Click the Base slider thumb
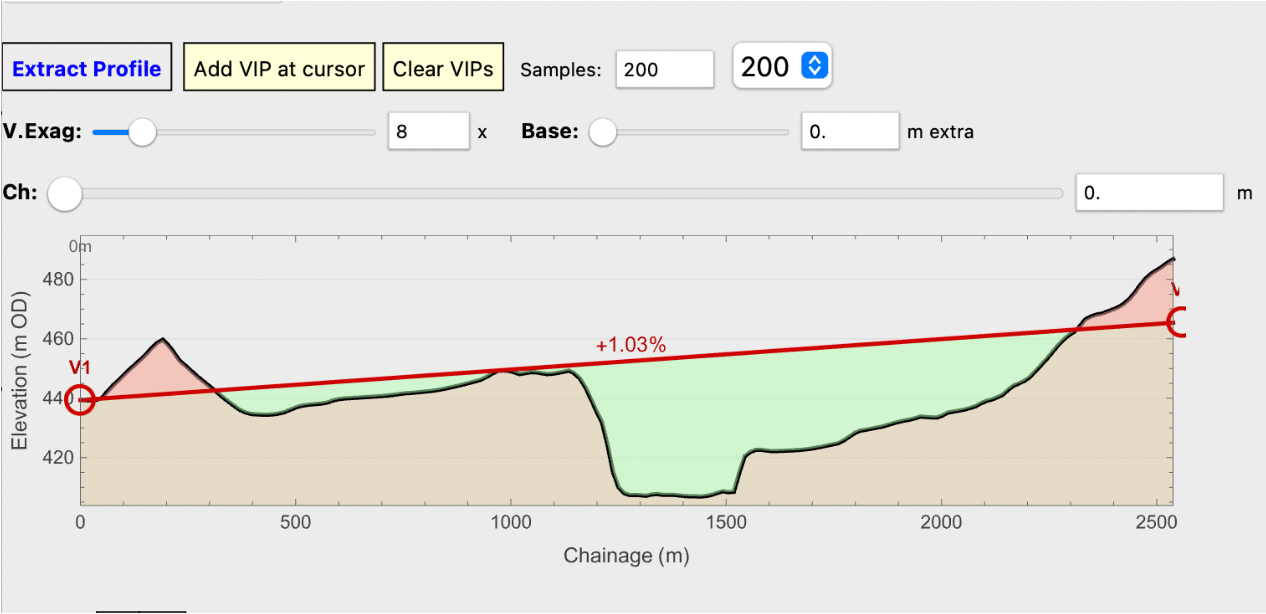1266x614 pixels. (x=602, y=132)
